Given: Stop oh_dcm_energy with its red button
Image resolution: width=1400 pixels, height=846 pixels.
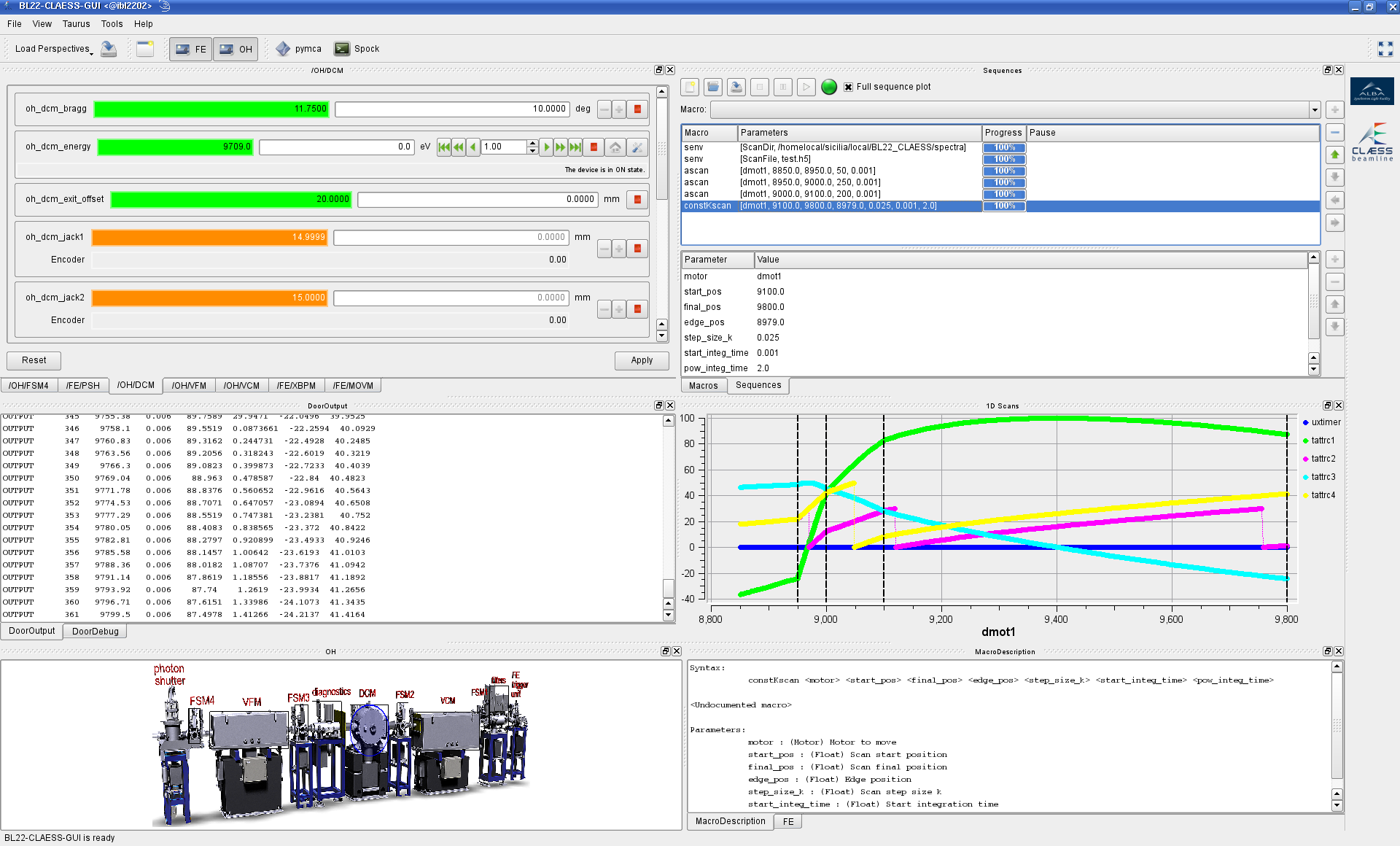Looking at the screenshot, I should [594, 147].
